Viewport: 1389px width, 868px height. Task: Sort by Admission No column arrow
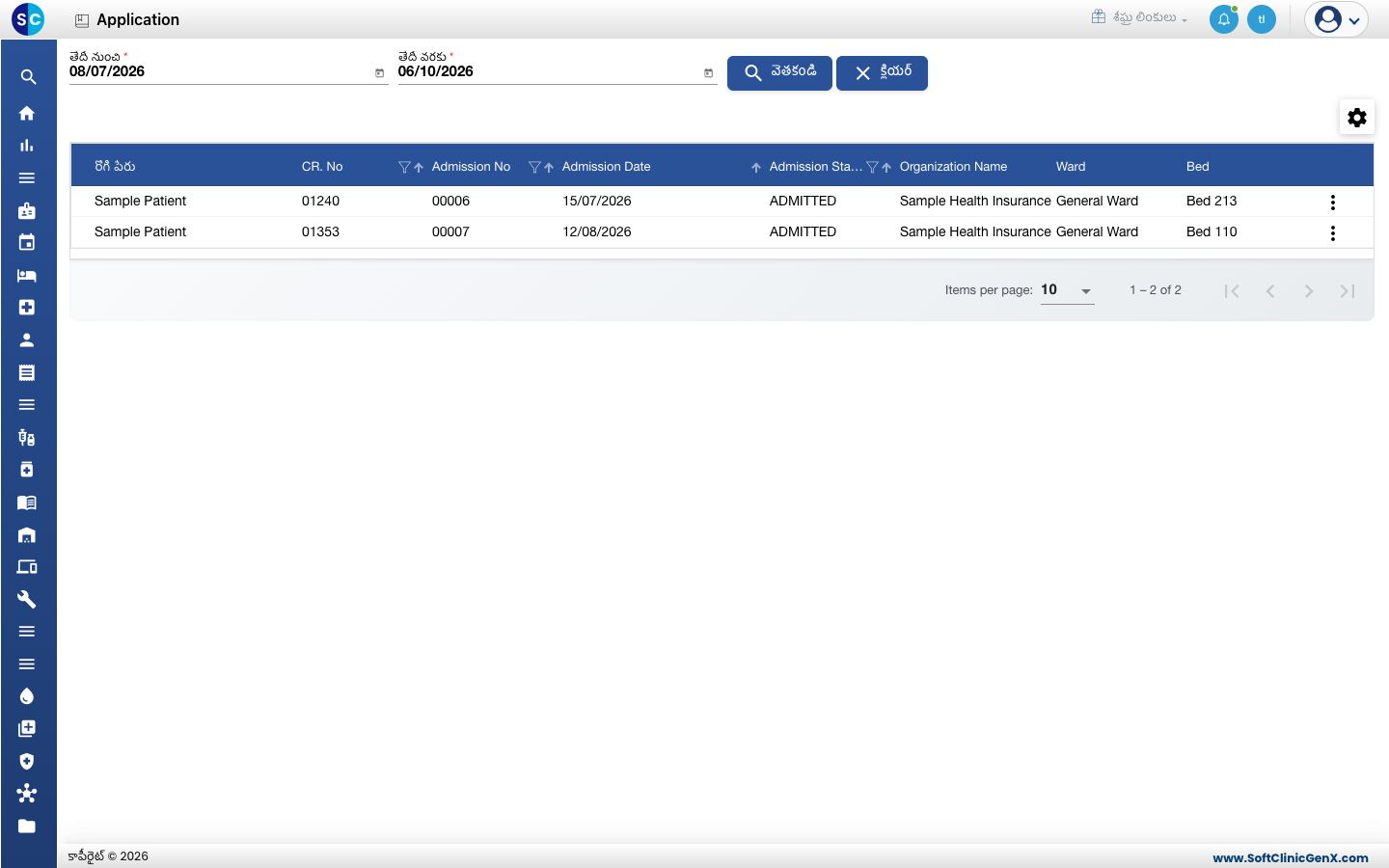549,168
